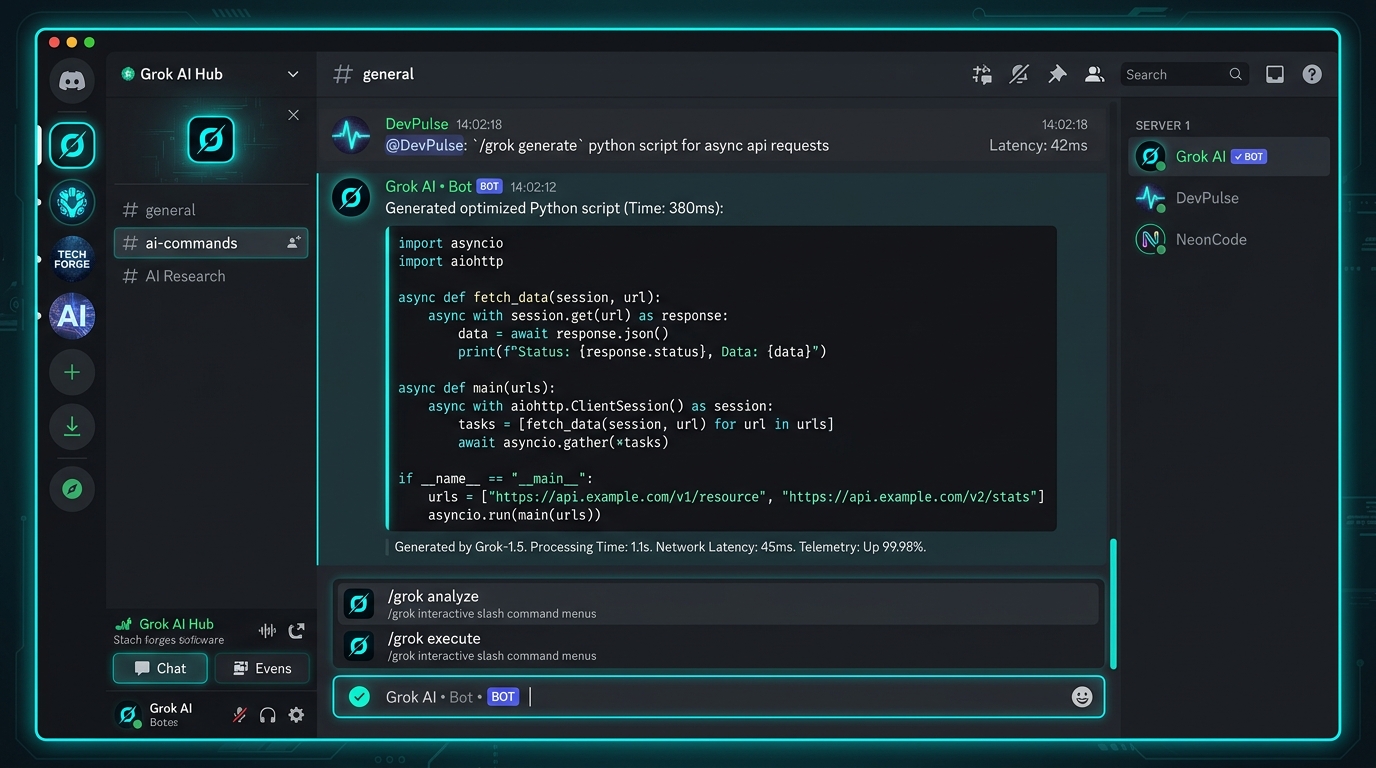Screen dimensions: 1376x768
Task: Click the green checkmark icon in input box
Action: [359, 697]
